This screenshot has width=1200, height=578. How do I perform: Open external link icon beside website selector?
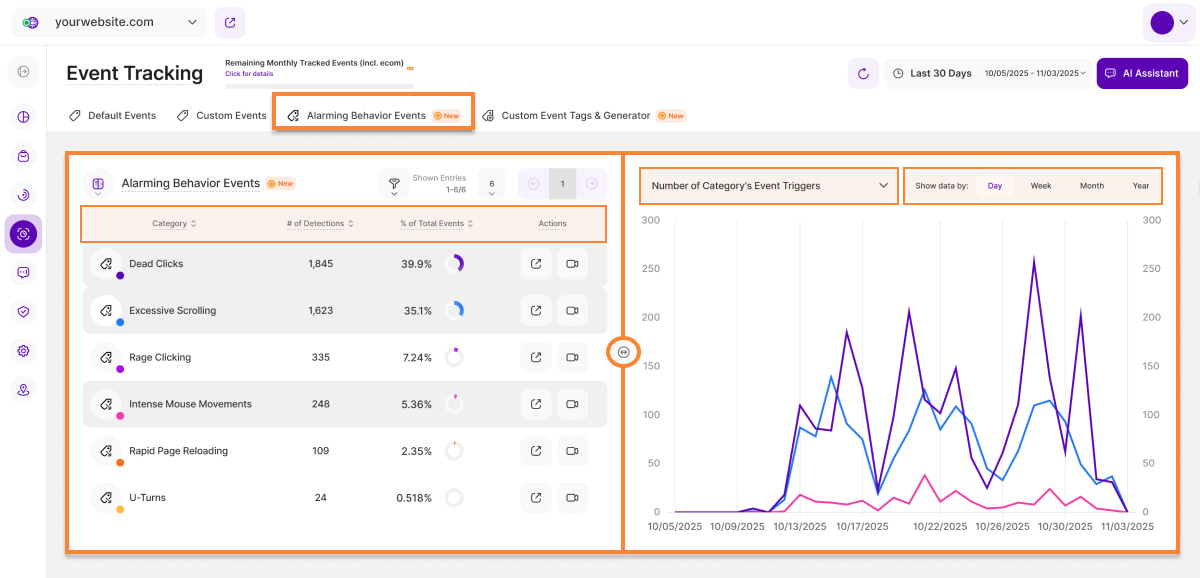(230, 22)
